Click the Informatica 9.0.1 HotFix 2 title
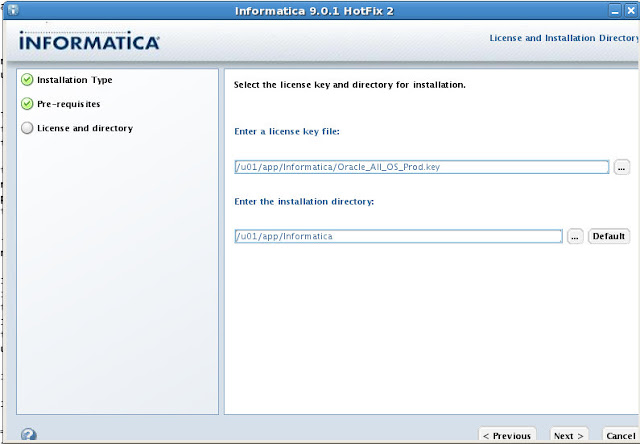This screenshot has width=640, height=444. [314, 11]
